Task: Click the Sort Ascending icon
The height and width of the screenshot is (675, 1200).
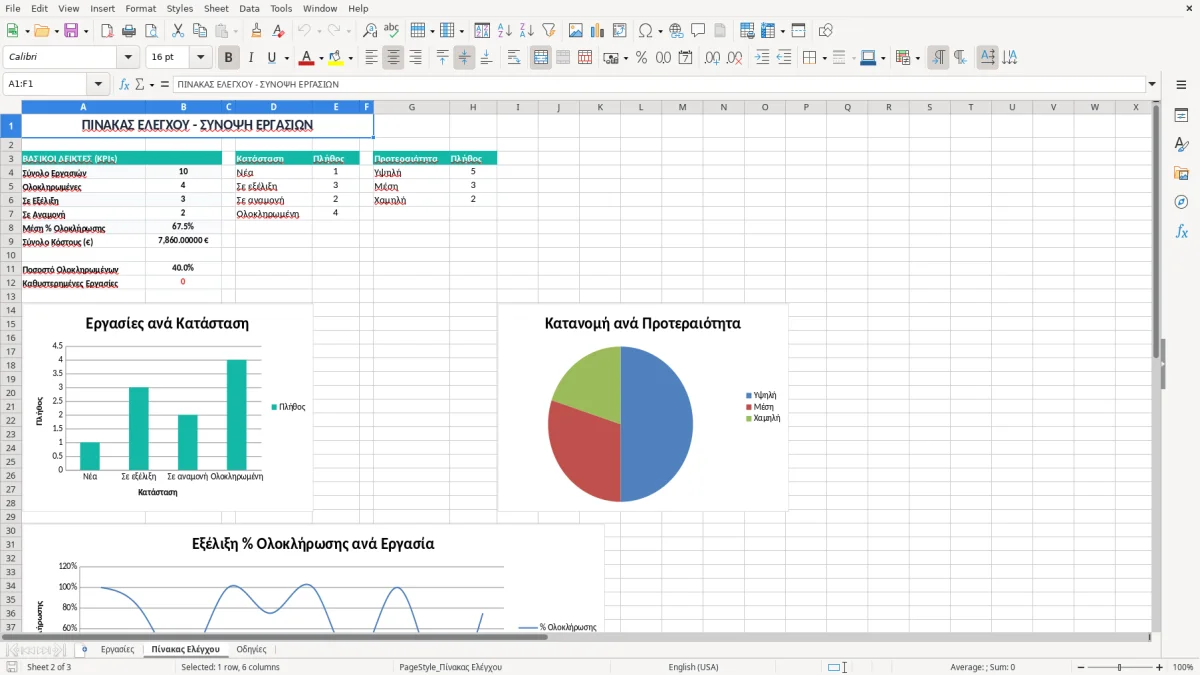Action: [x=504, y=31]
